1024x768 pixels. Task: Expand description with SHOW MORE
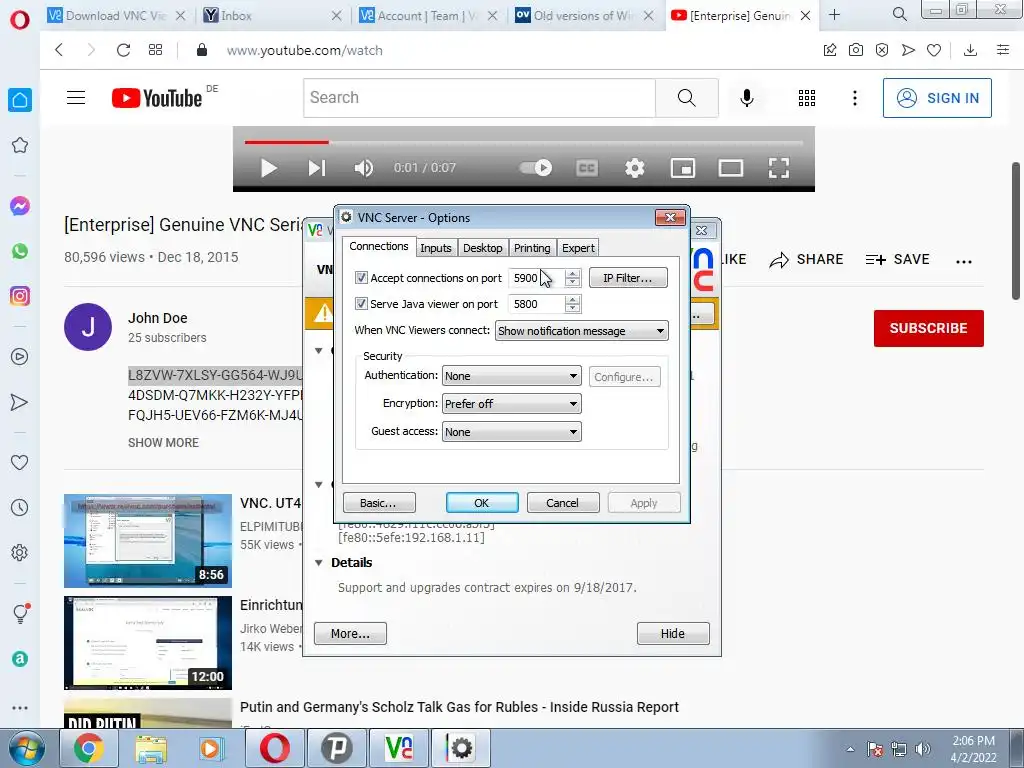163,443
